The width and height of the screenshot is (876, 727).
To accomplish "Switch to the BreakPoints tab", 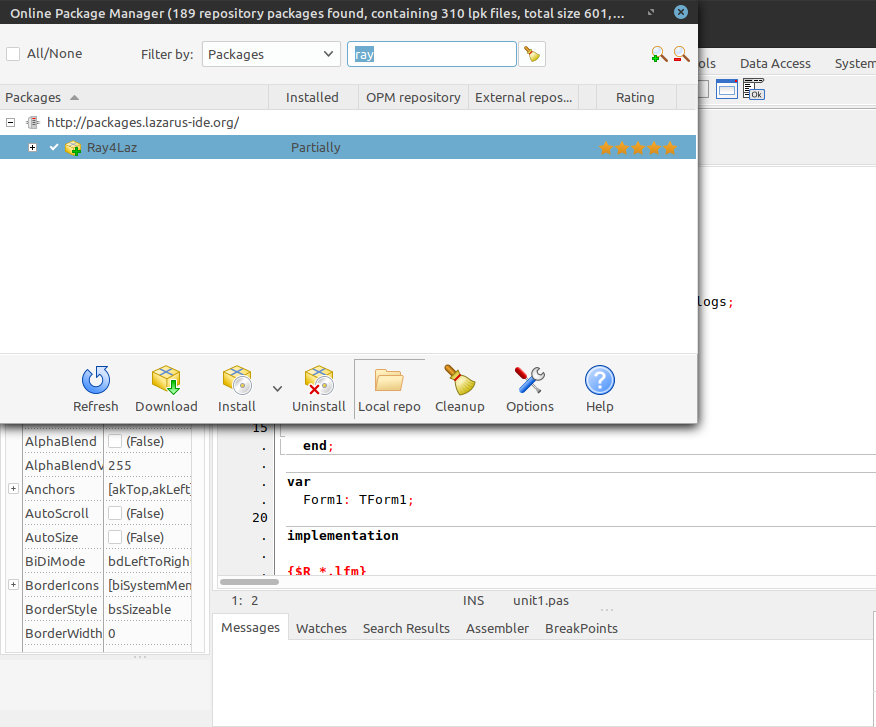I will (x=581, y=629).
